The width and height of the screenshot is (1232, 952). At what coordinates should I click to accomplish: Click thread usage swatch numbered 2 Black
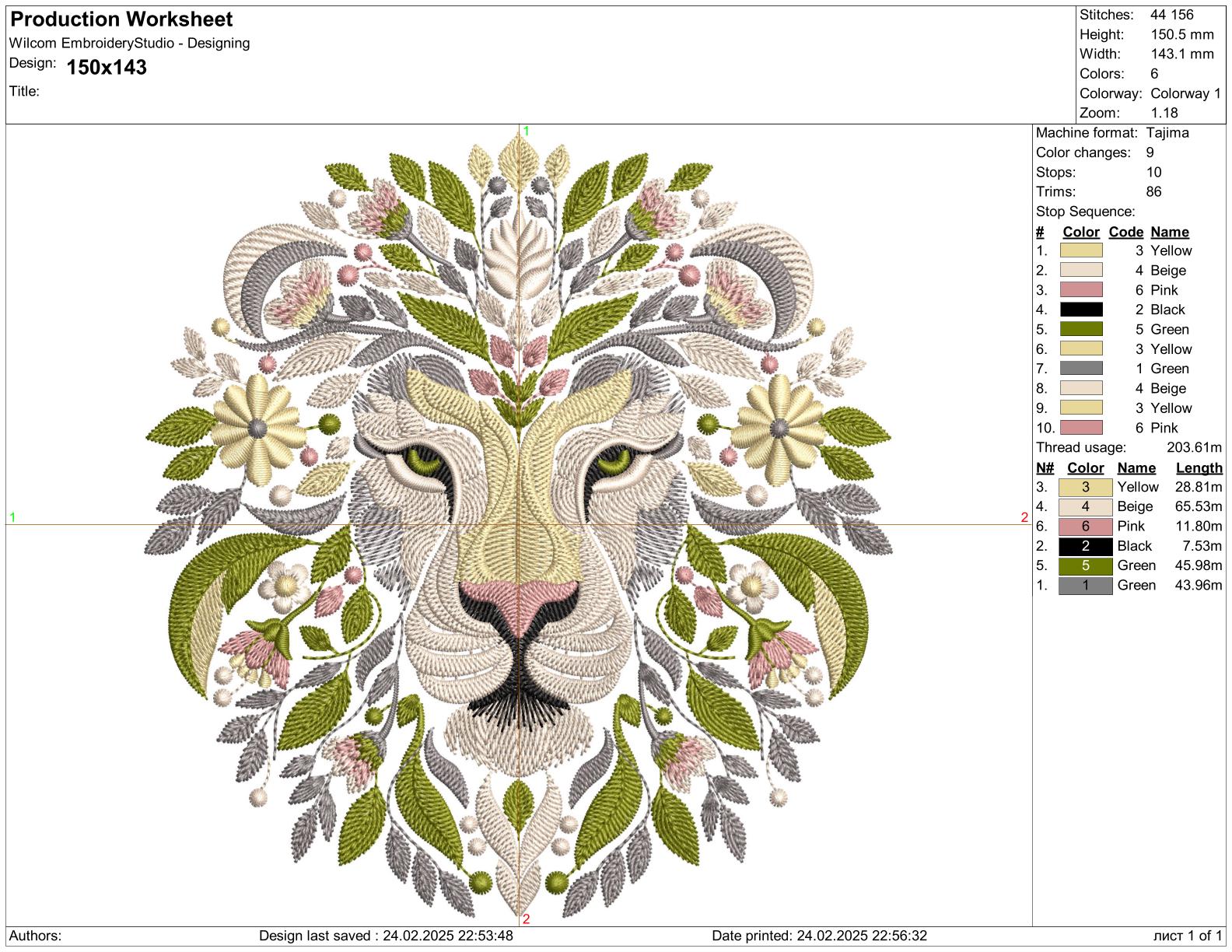(x=1086, y=546)
